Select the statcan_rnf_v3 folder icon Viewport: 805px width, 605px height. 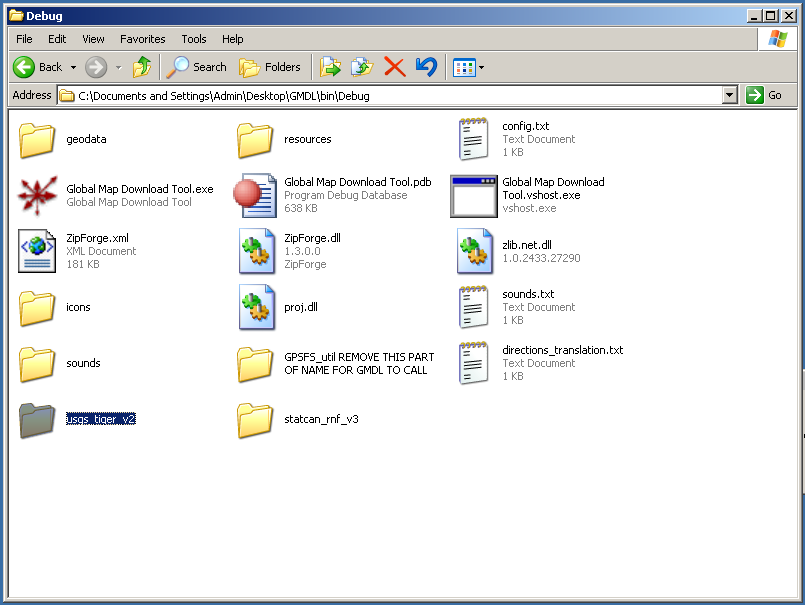click(x=255, y=420)
